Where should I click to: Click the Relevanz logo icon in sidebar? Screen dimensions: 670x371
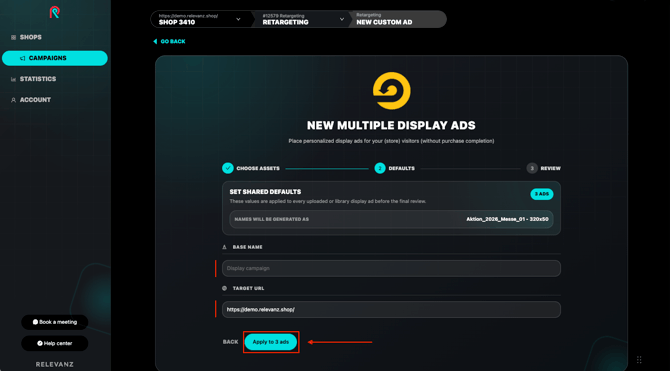(x=55, y=12)
